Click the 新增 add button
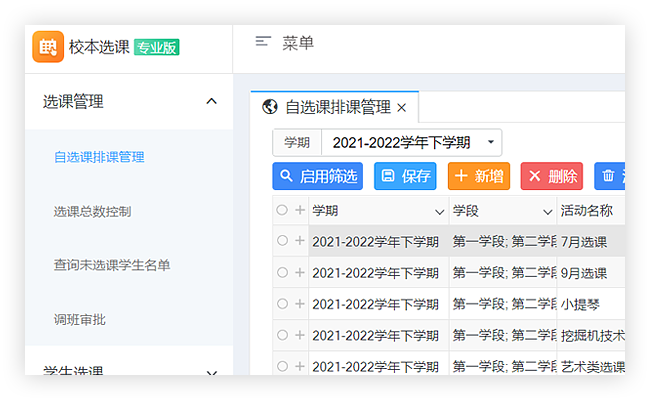The height and width of the screenshot is (400, 650). point(478,176)
